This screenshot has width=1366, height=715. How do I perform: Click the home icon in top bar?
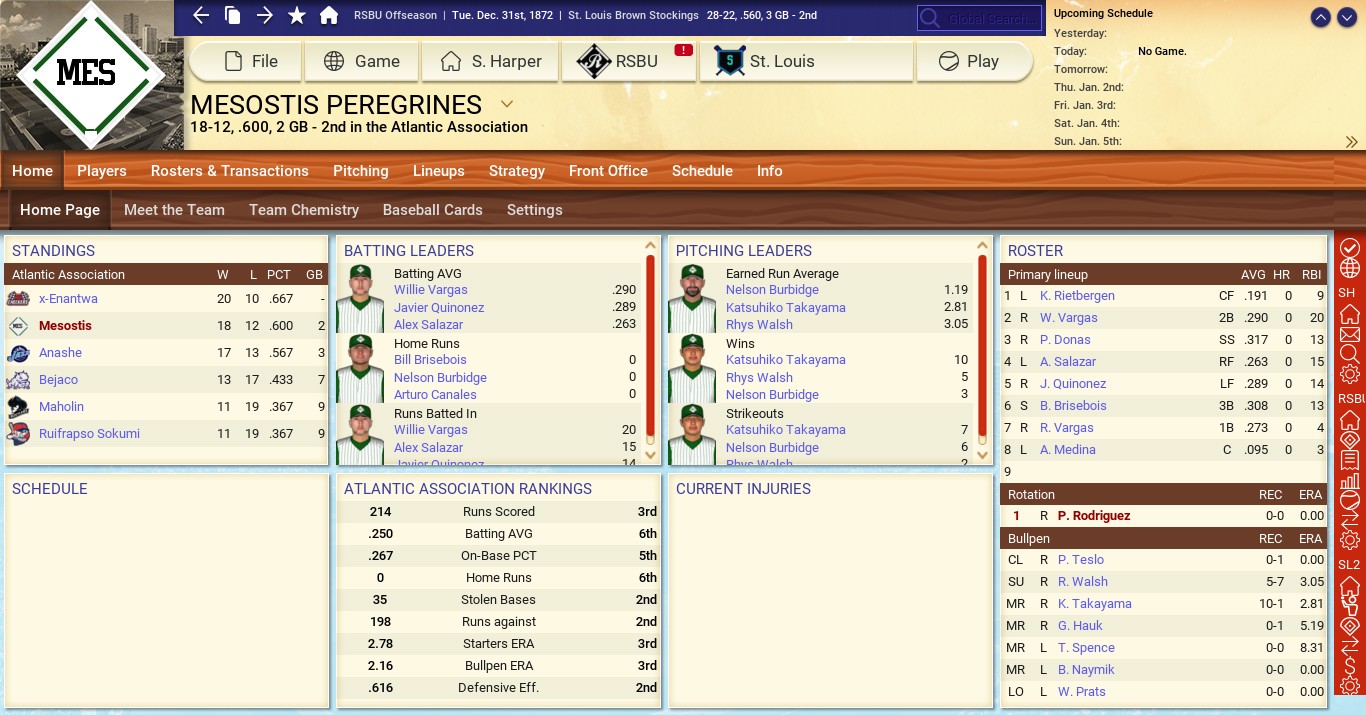328,15
